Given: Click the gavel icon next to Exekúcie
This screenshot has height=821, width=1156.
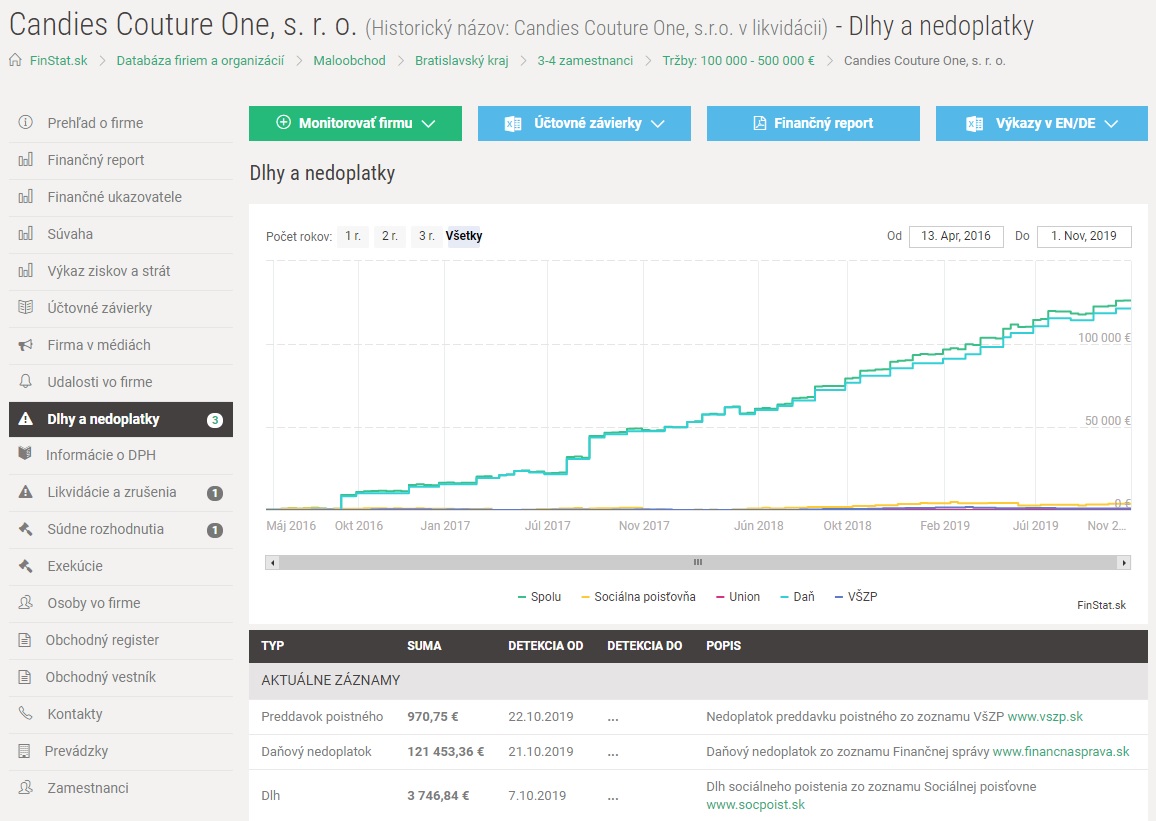Looking at the screenshot, I should pyautogui.click(x=26, y=566).
